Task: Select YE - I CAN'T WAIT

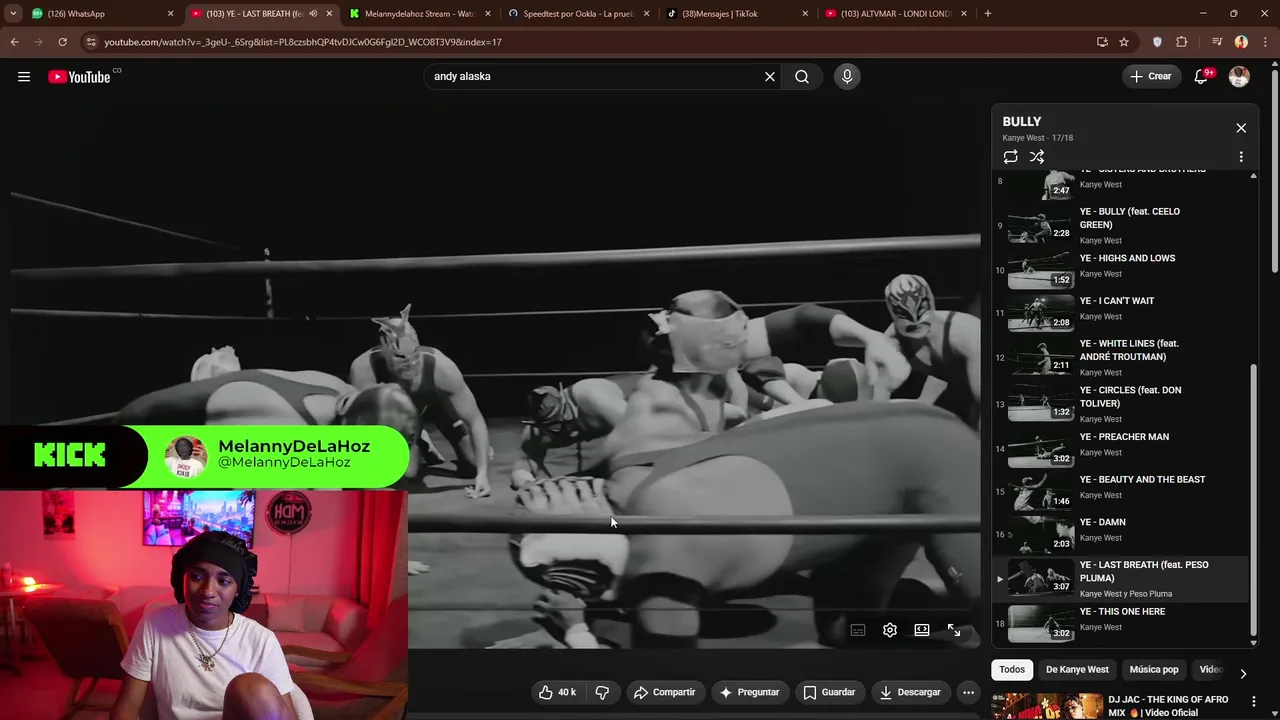Action: [1120, 312]
